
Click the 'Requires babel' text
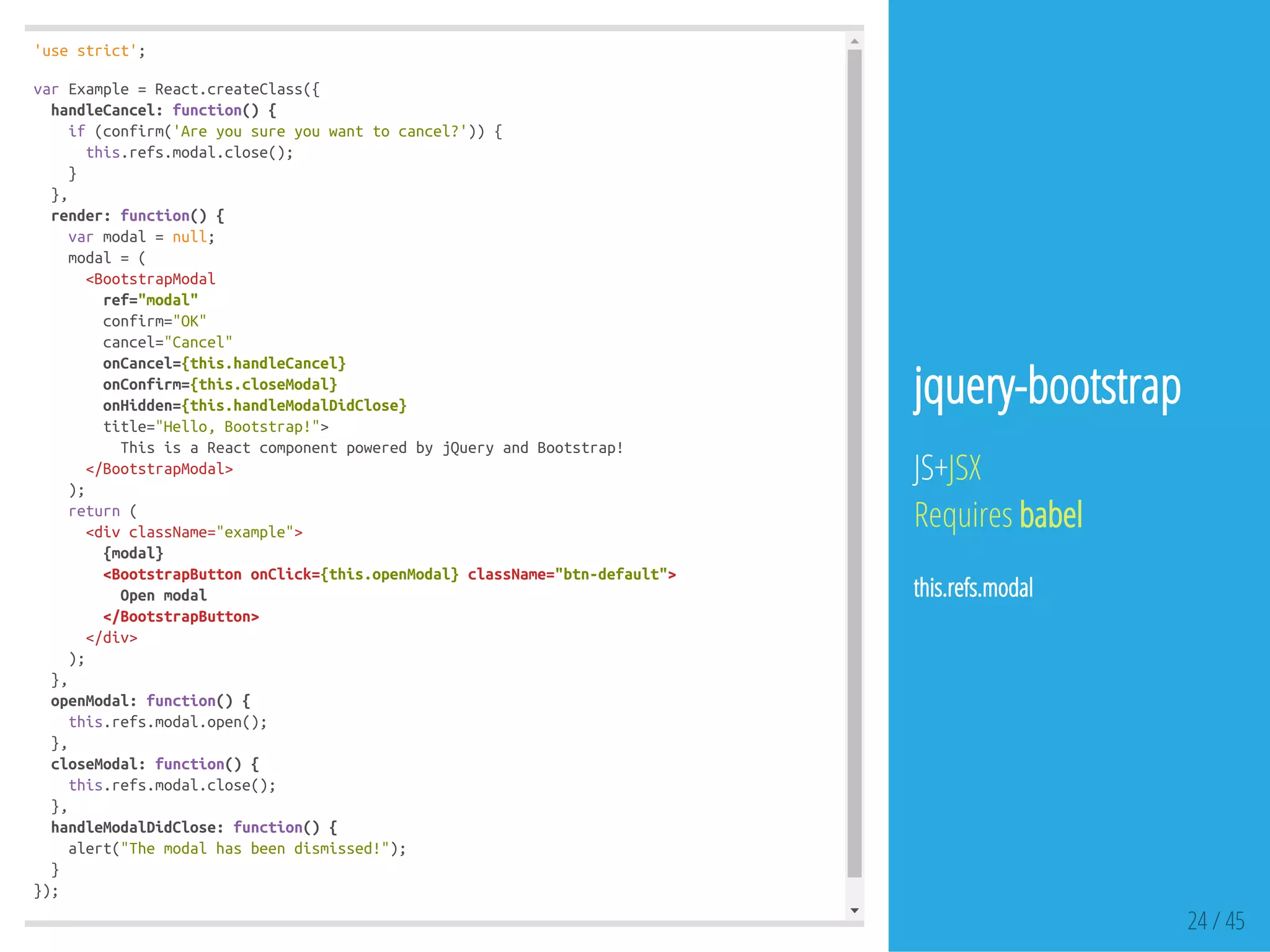pyautogui.click(x=998, y=515)
